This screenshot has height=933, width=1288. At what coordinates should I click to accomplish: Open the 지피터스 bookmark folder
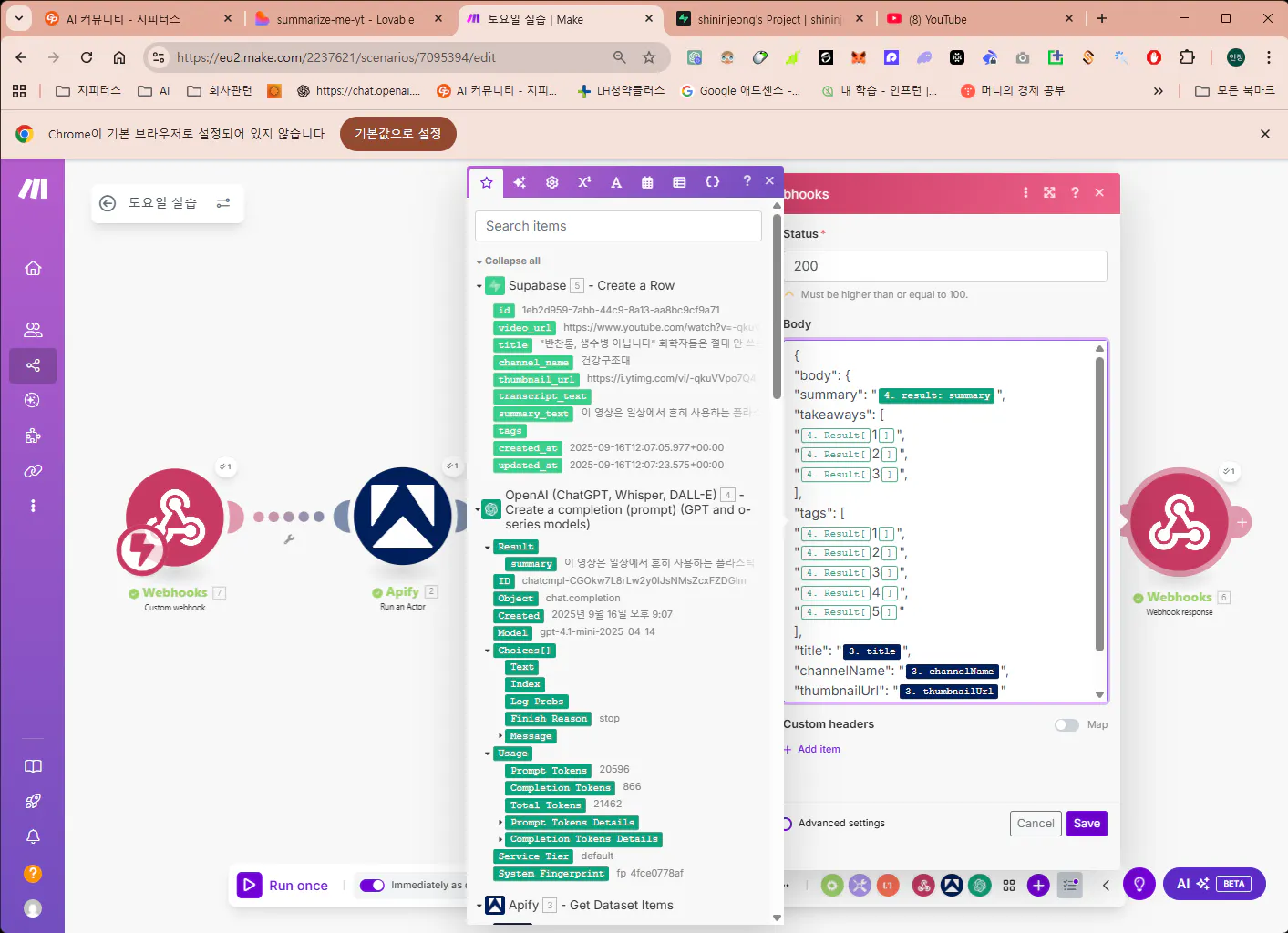tap(88, 91)
